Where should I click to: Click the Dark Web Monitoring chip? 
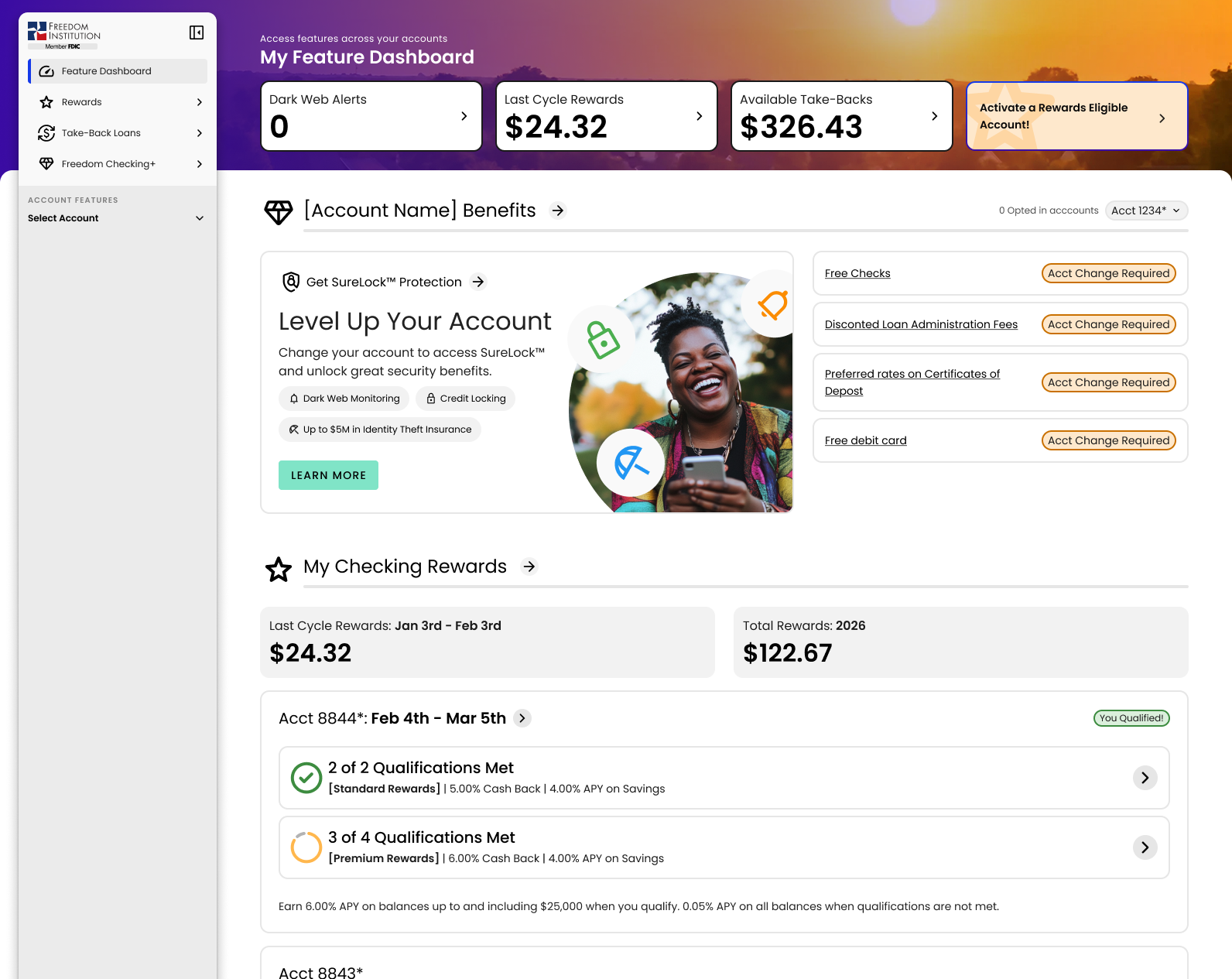pos(344,399)
